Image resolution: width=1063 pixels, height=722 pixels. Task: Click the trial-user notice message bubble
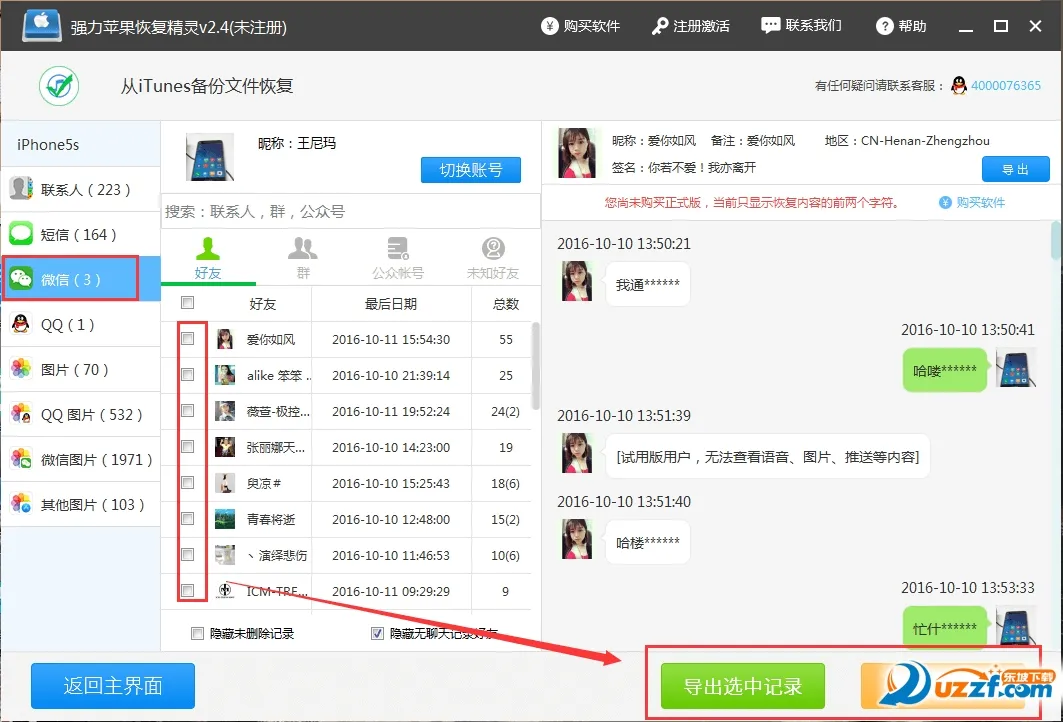[767, 456]
